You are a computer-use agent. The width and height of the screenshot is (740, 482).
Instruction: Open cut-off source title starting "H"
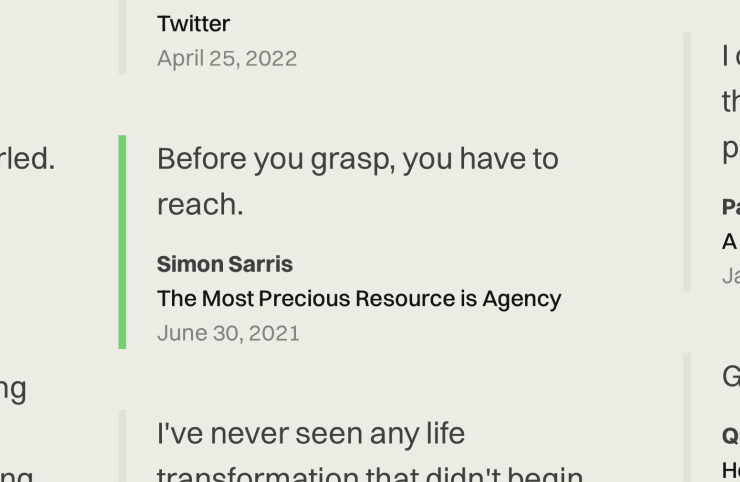point(731,470)
